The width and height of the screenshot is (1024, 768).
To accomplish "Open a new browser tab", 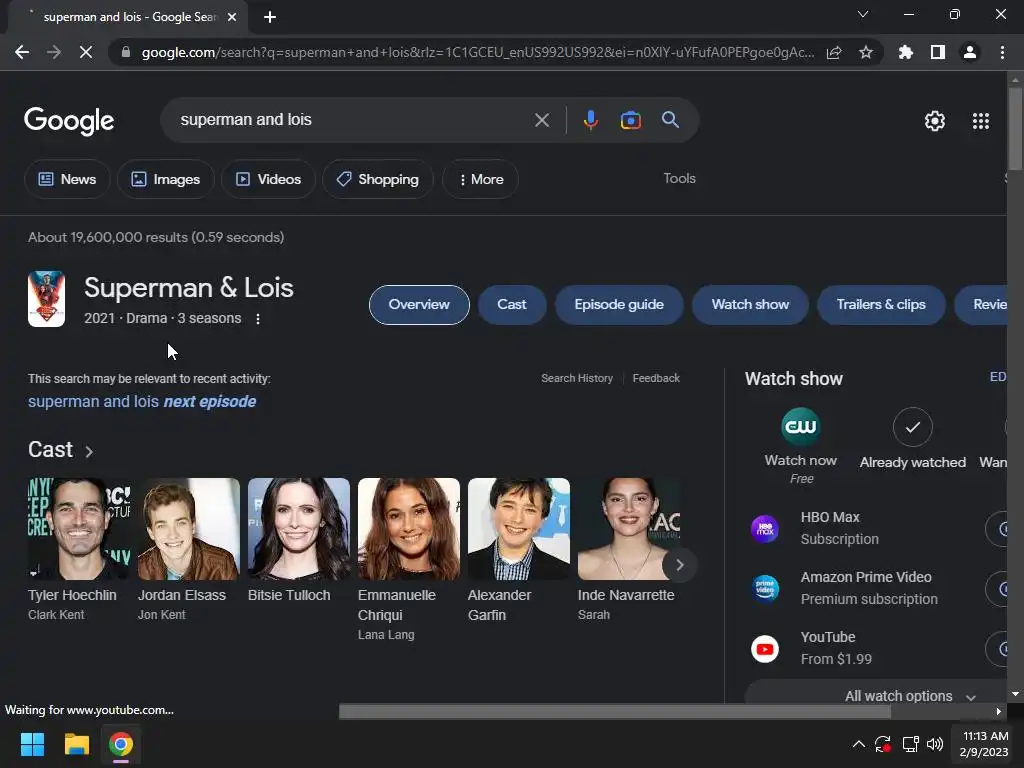I will click(x=270, y=17).
